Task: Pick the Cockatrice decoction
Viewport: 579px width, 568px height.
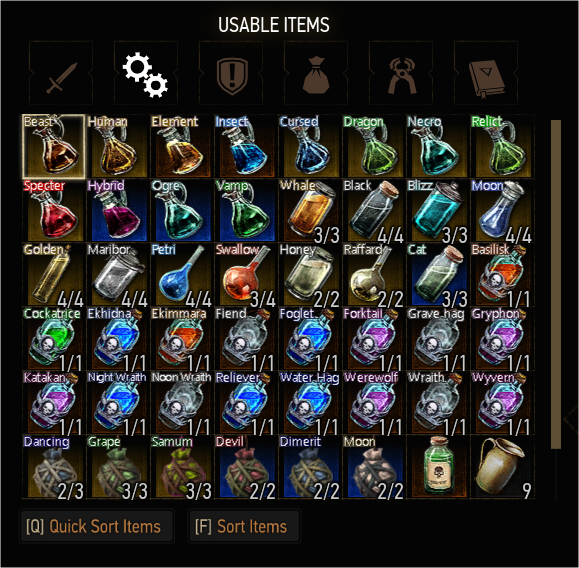Action: tap(54, 339)
